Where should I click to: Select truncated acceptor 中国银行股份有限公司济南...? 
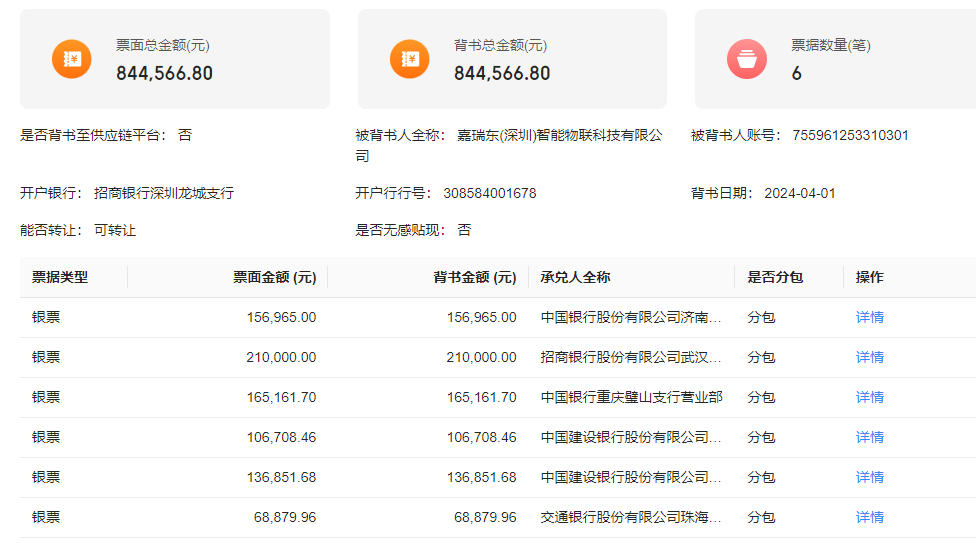click(631, 318)
